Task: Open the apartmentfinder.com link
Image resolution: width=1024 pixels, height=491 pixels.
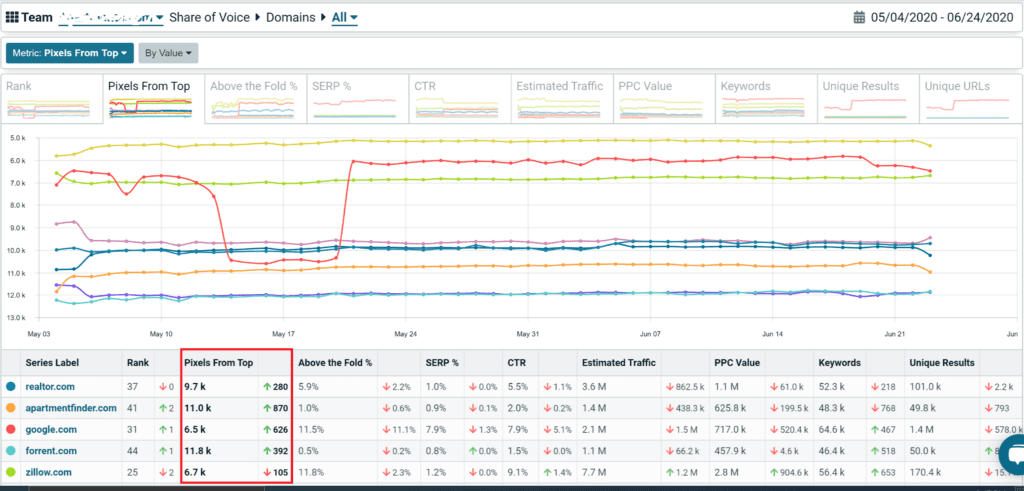Action: tap(71, 408)
